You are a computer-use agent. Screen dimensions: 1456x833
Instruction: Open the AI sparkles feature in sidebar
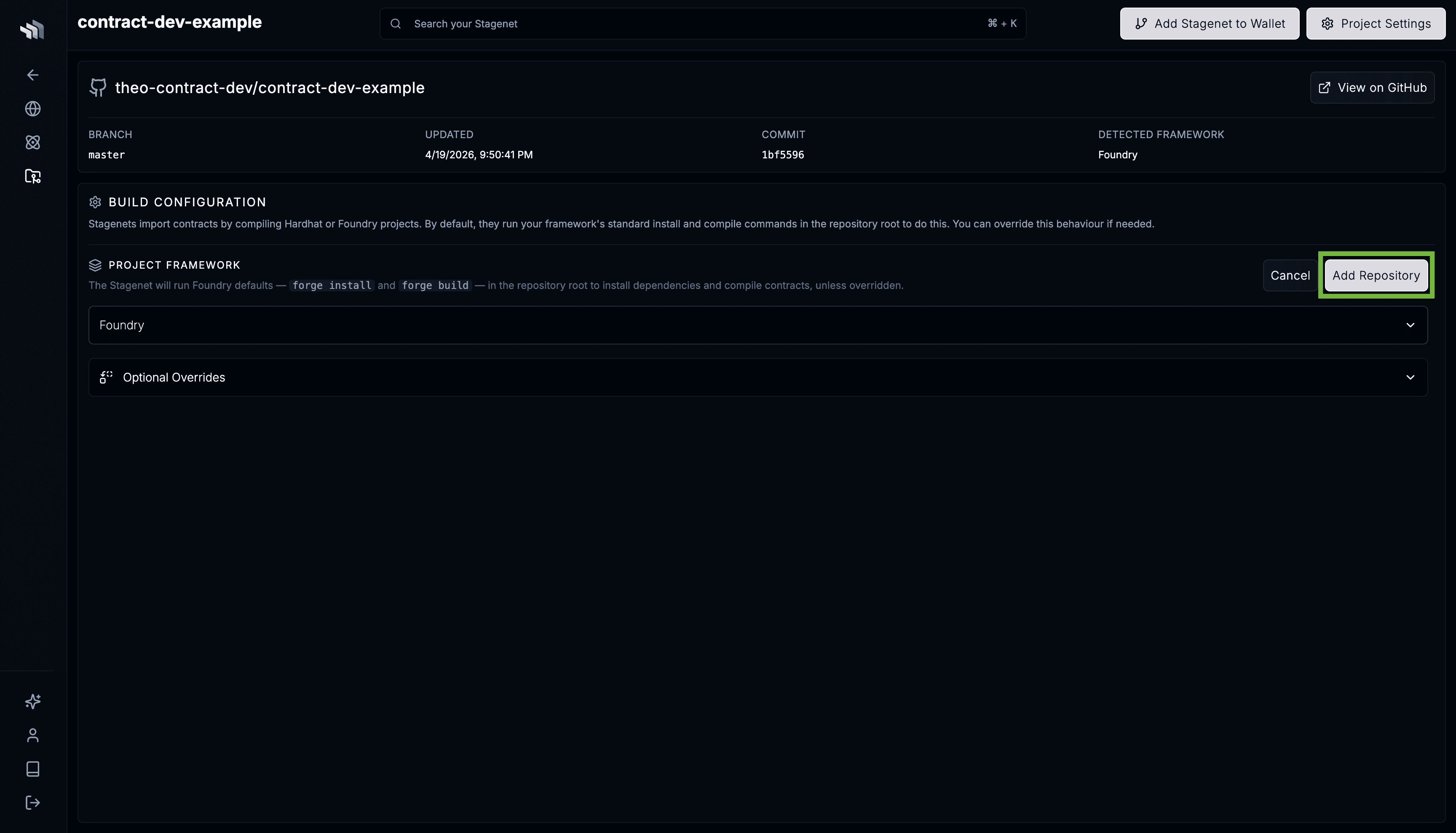(32, 701)
